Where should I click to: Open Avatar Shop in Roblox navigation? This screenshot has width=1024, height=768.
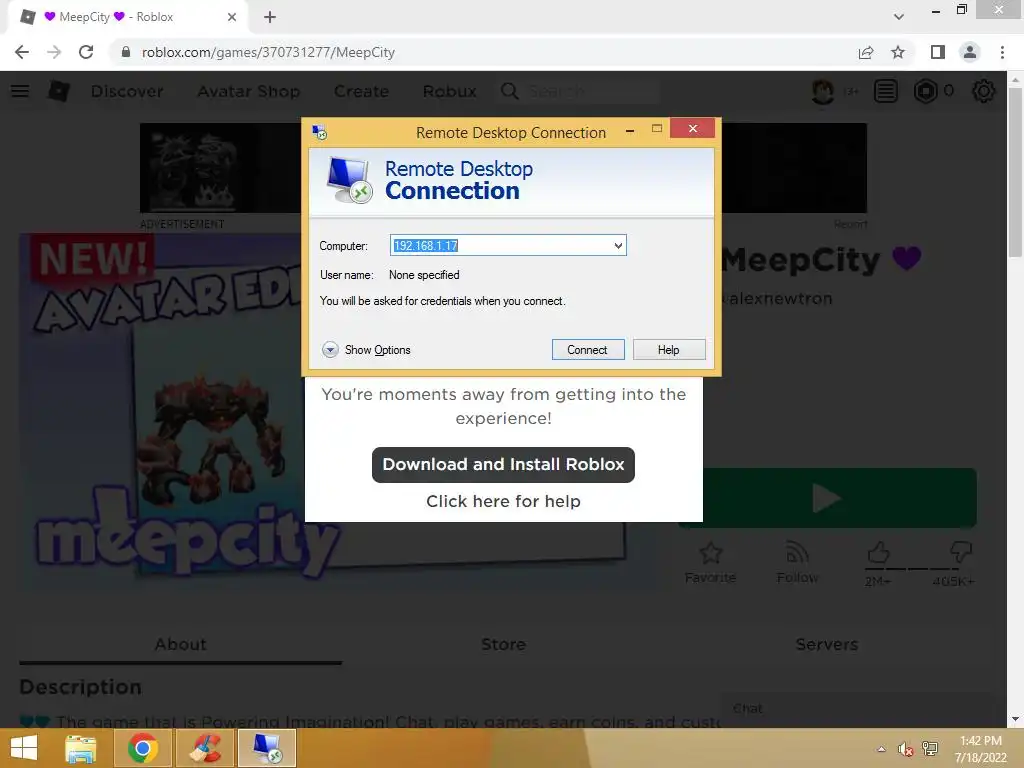(x=249, y=91)
